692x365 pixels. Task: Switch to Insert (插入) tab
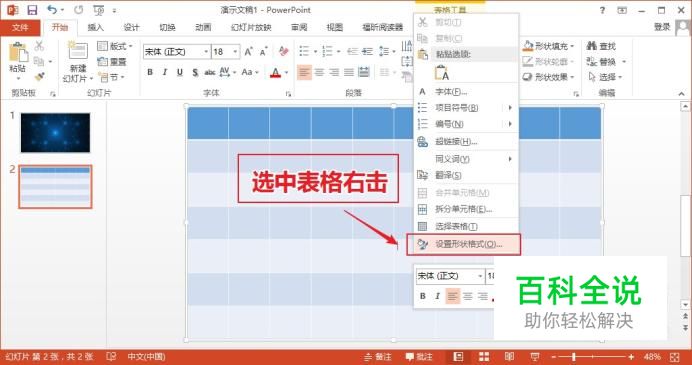point(96,27)
